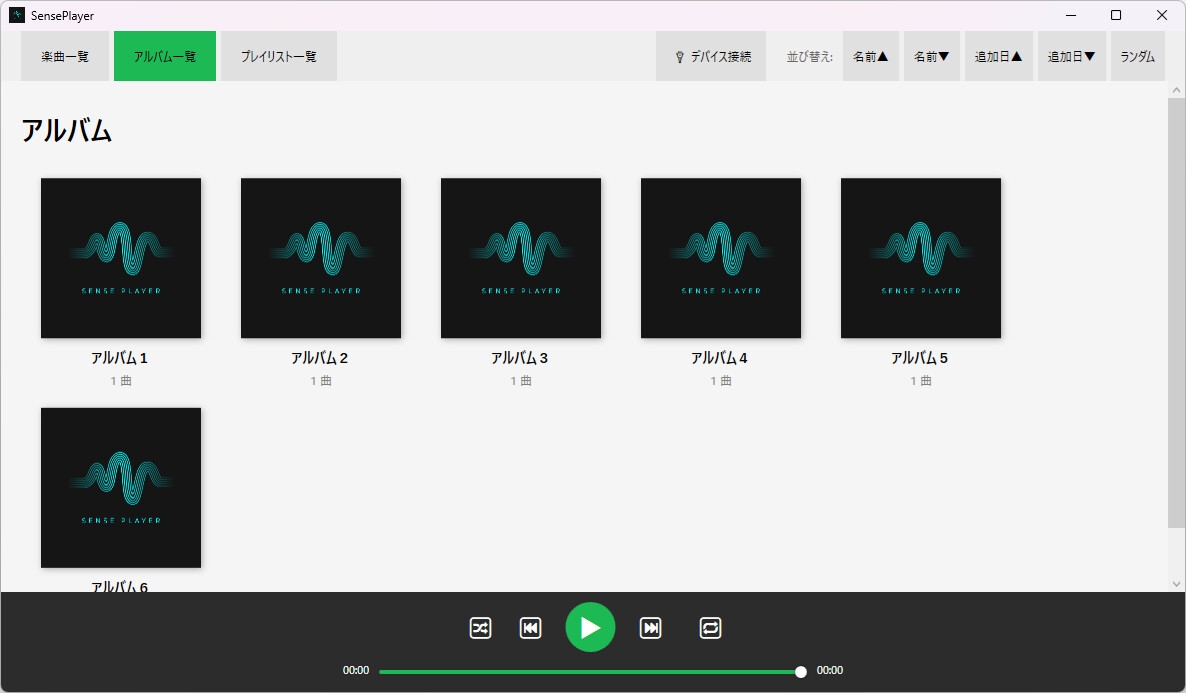Select the アルバム 5 album artwork
The width and height of the screenshot is (1186, 693).
coord(920,257)
